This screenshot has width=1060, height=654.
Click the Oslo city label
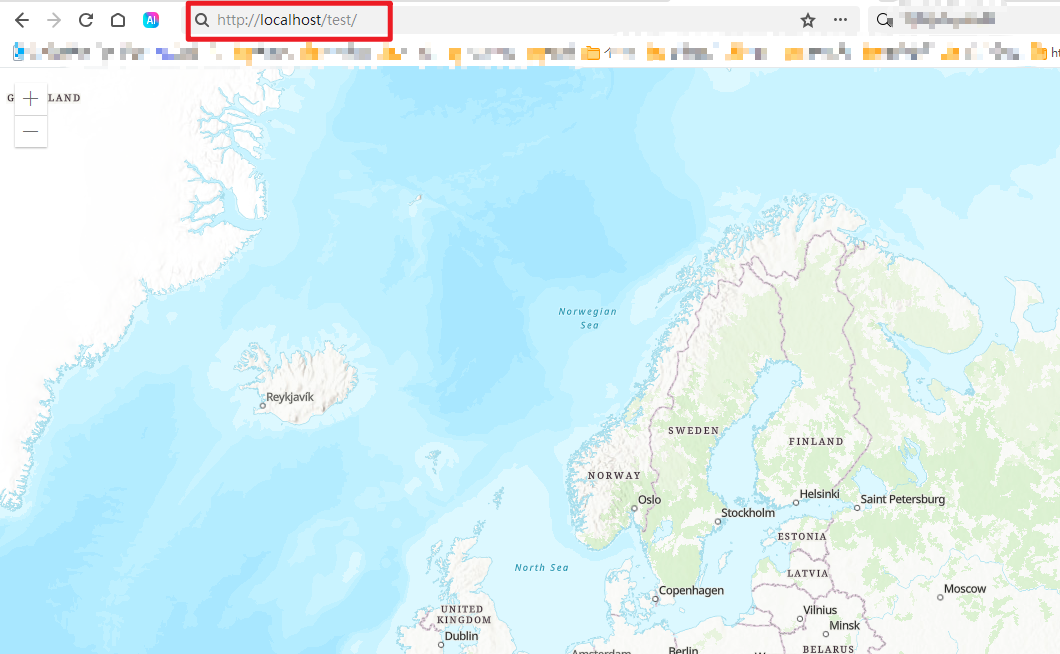650,500
